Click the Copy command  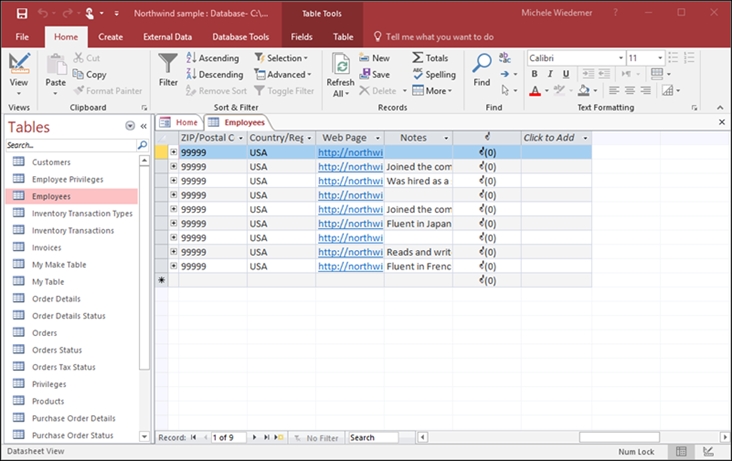[x=90, y=74]
